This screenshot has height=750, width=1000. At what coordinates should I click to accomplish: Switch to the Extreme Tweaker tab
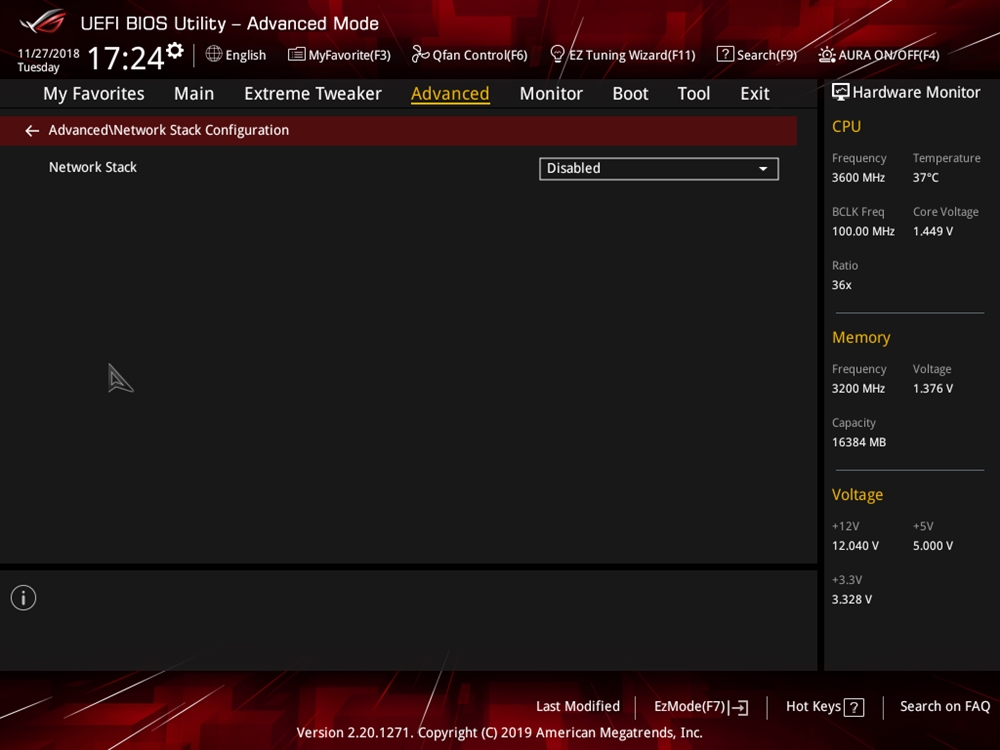(x=312, y=94)
